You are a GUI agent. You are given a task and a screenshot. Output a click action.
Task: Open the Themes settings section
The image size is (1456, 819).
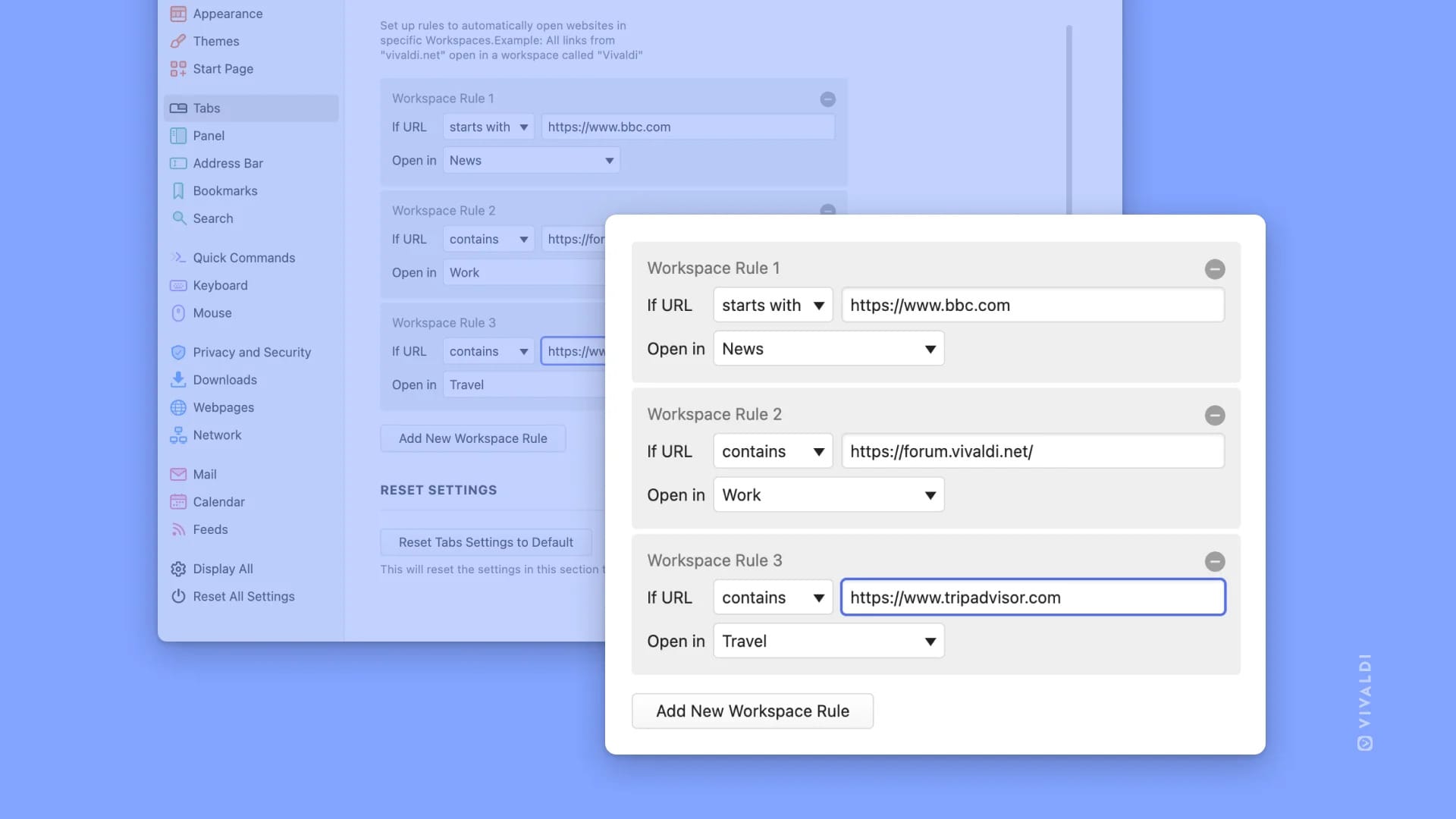point(217,41)
